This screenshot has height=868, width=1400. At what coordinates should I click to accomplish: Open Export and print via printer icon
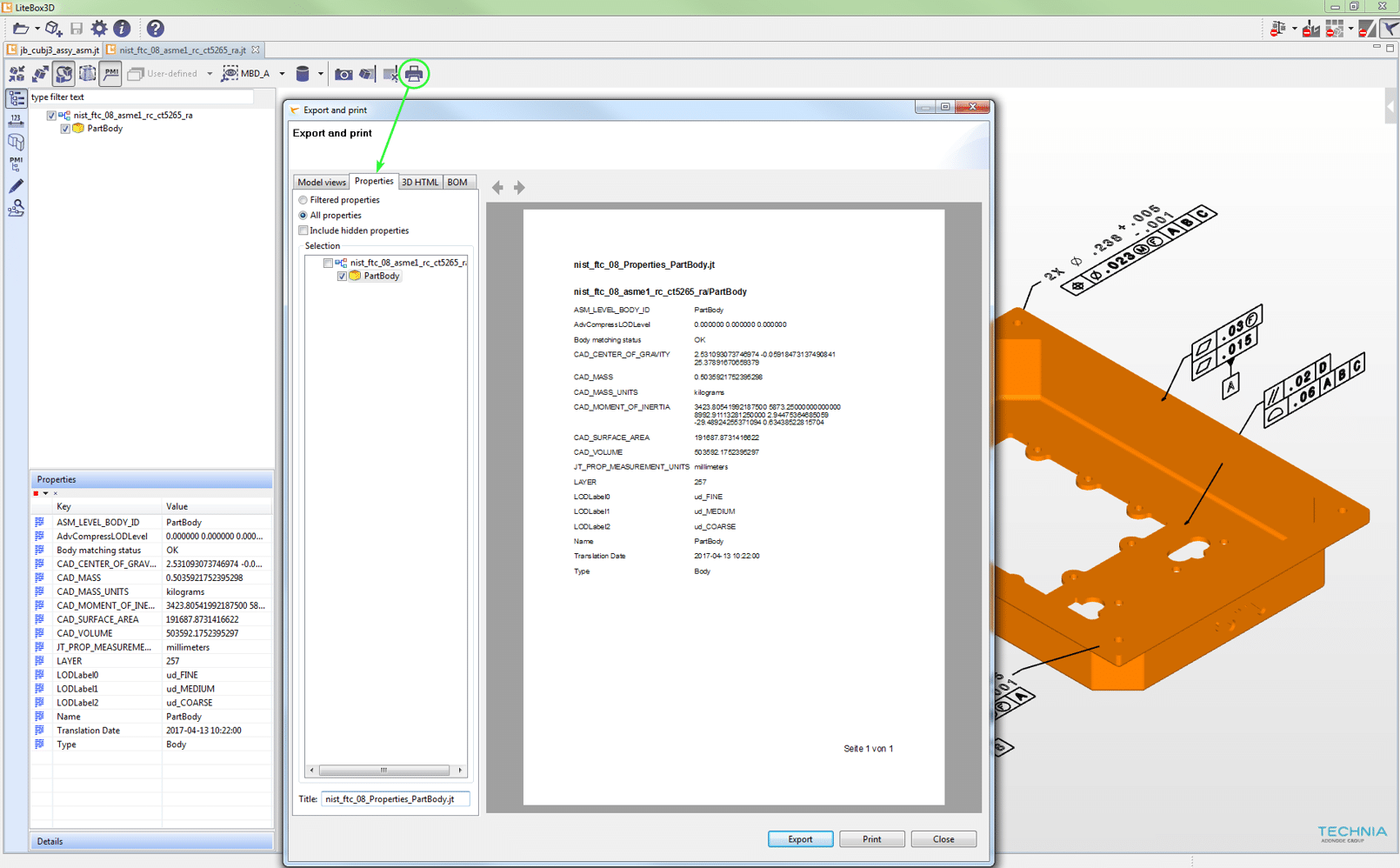point(414,74)
